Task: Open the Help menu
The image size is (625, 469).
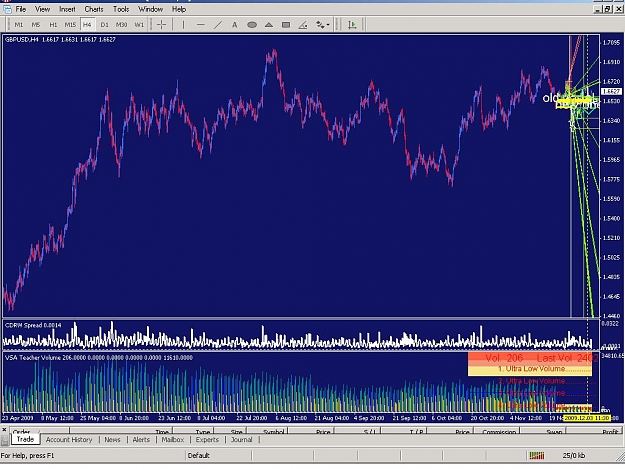Action: pyautogui.click(x=179, y=9)
